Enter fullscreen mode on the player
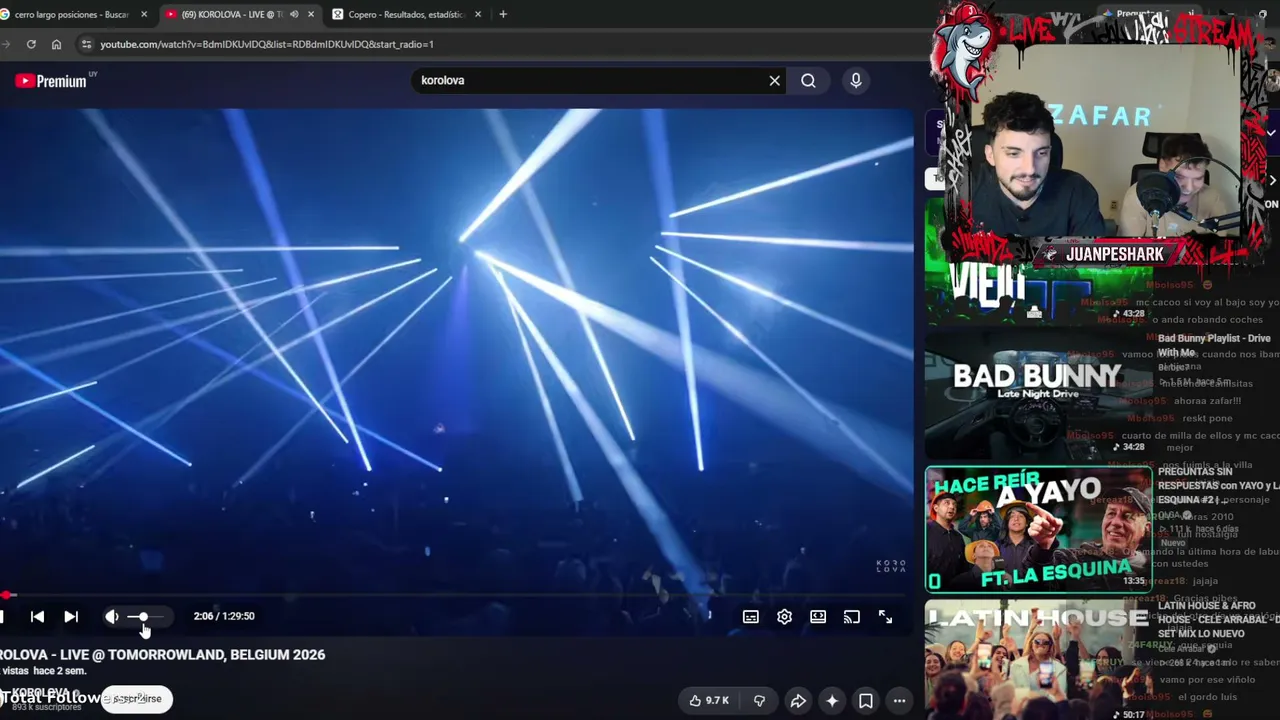1280x720 pixels. [x=886, y=617]
